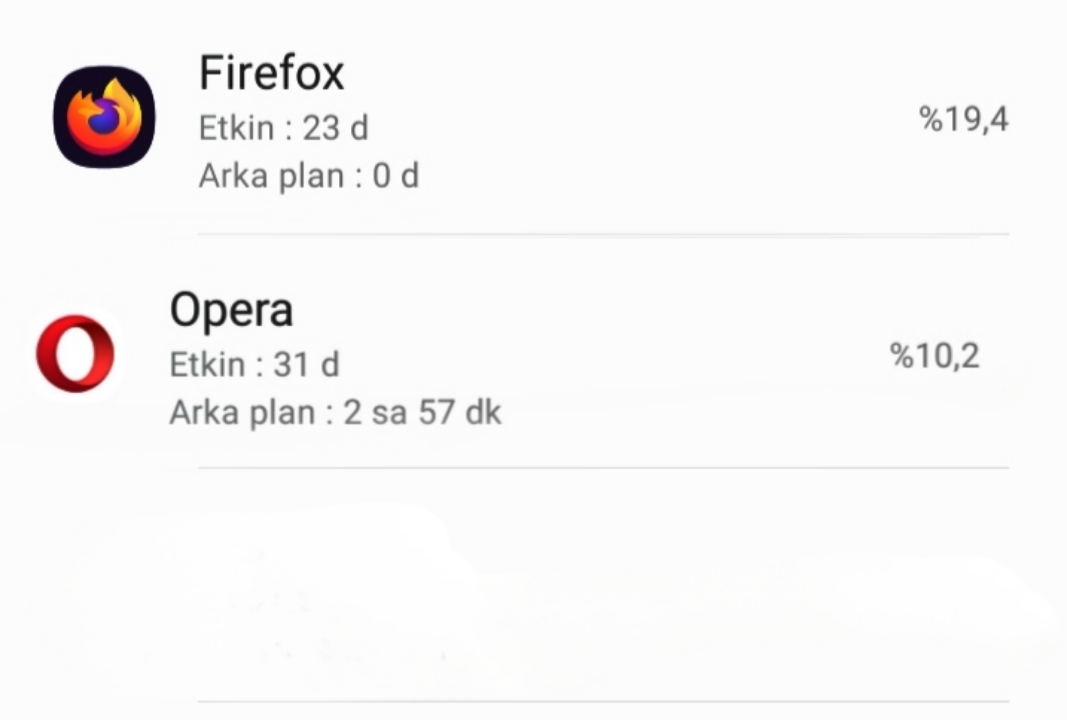
Task: Select the %19,4 usage value for Firefox
Action: coord(964,119)
